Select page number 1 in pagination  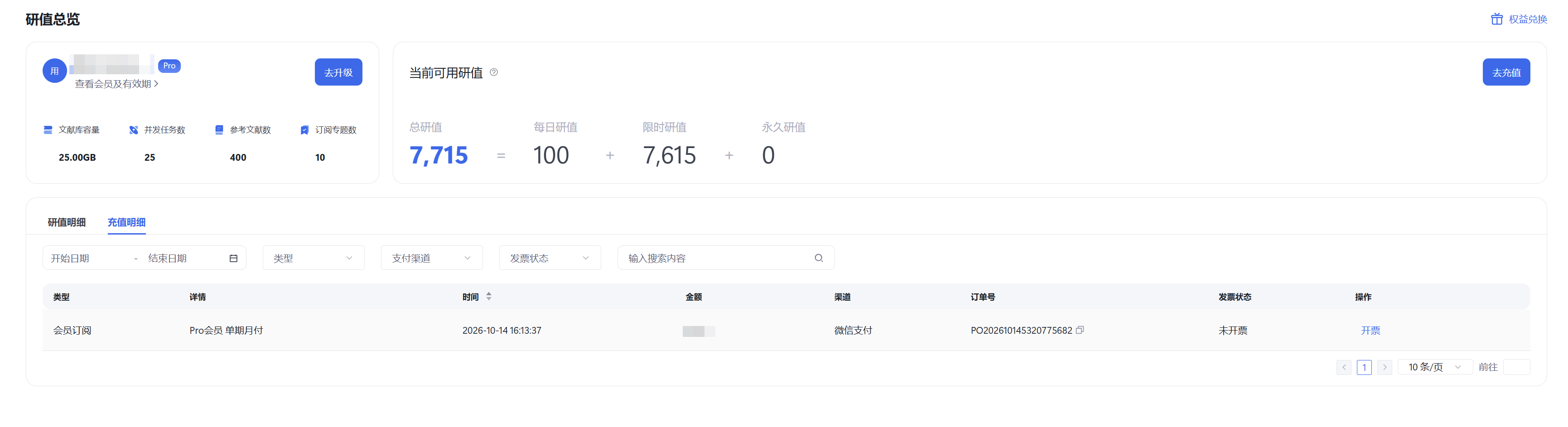coord(1364,367)
